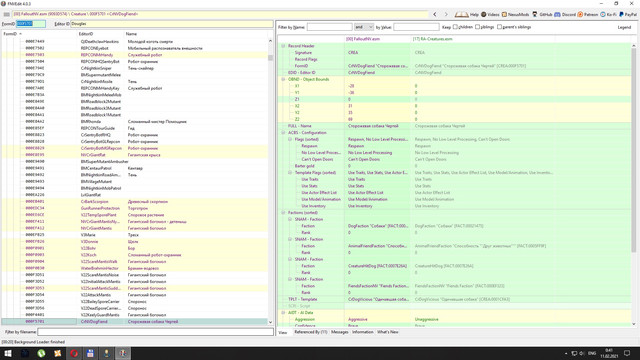Image resolution: width=640 pixels, height=360 pixels.
Task: Collapse the OBND - Object Bounds node
Action: (283, 79)
